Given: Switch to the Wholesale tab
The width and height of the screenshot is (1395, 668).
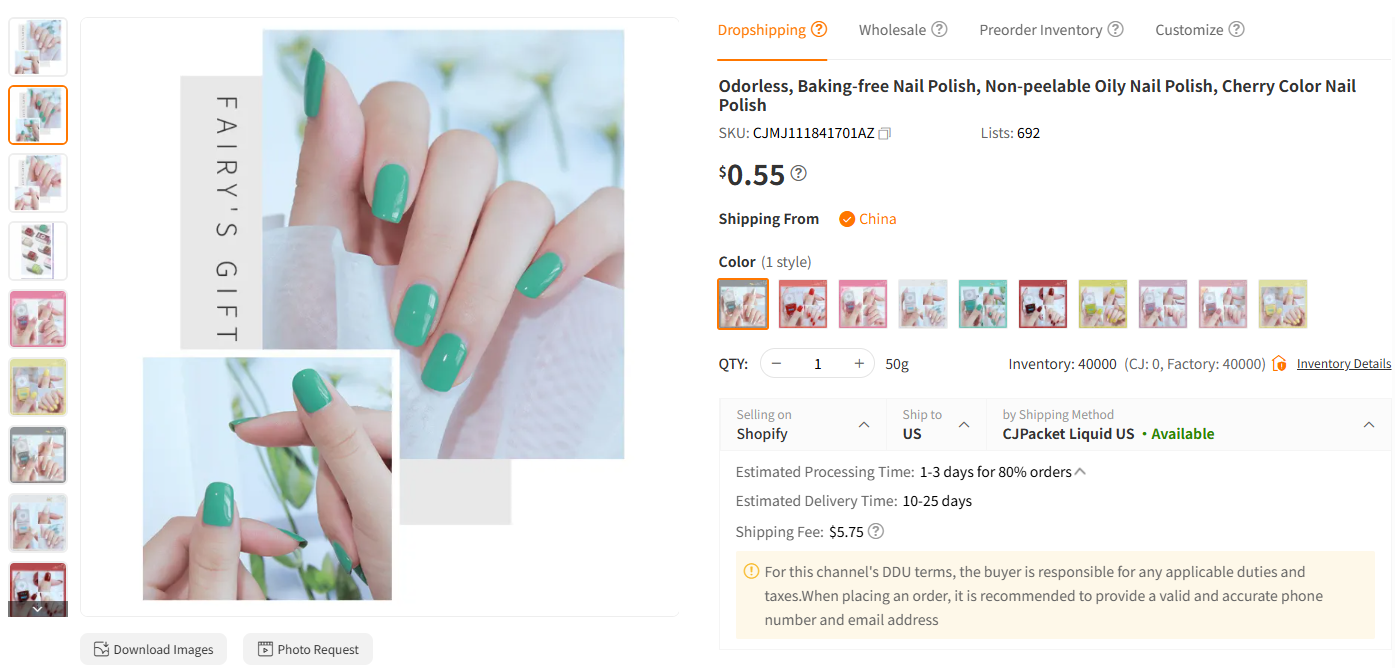Looking at the screenshot, I should [x=892, y=30].
